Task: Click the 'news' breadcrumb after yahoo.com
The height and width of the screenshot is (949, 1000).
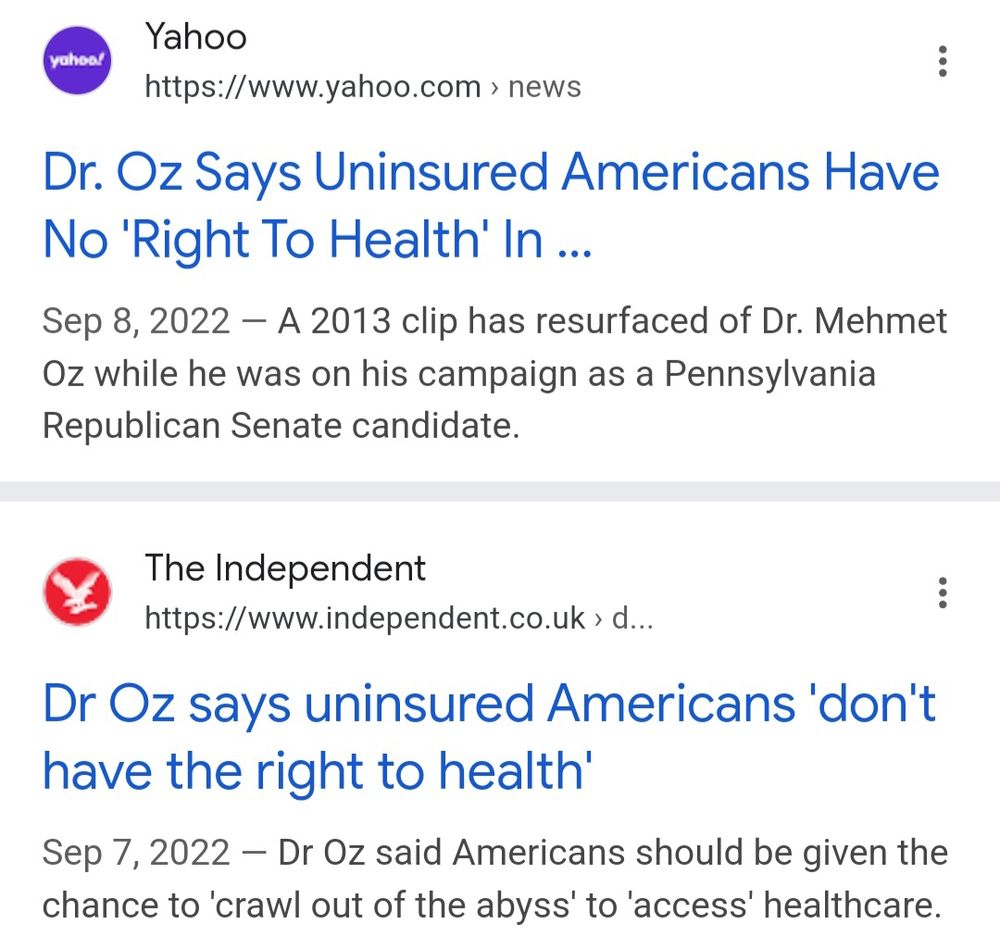Action: (545, 87)
